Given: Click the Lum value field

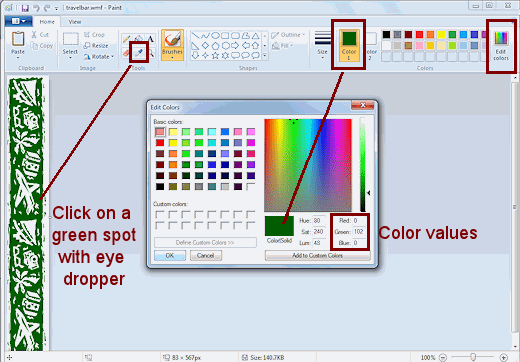Looking at the screenshot, I should 318,243.
